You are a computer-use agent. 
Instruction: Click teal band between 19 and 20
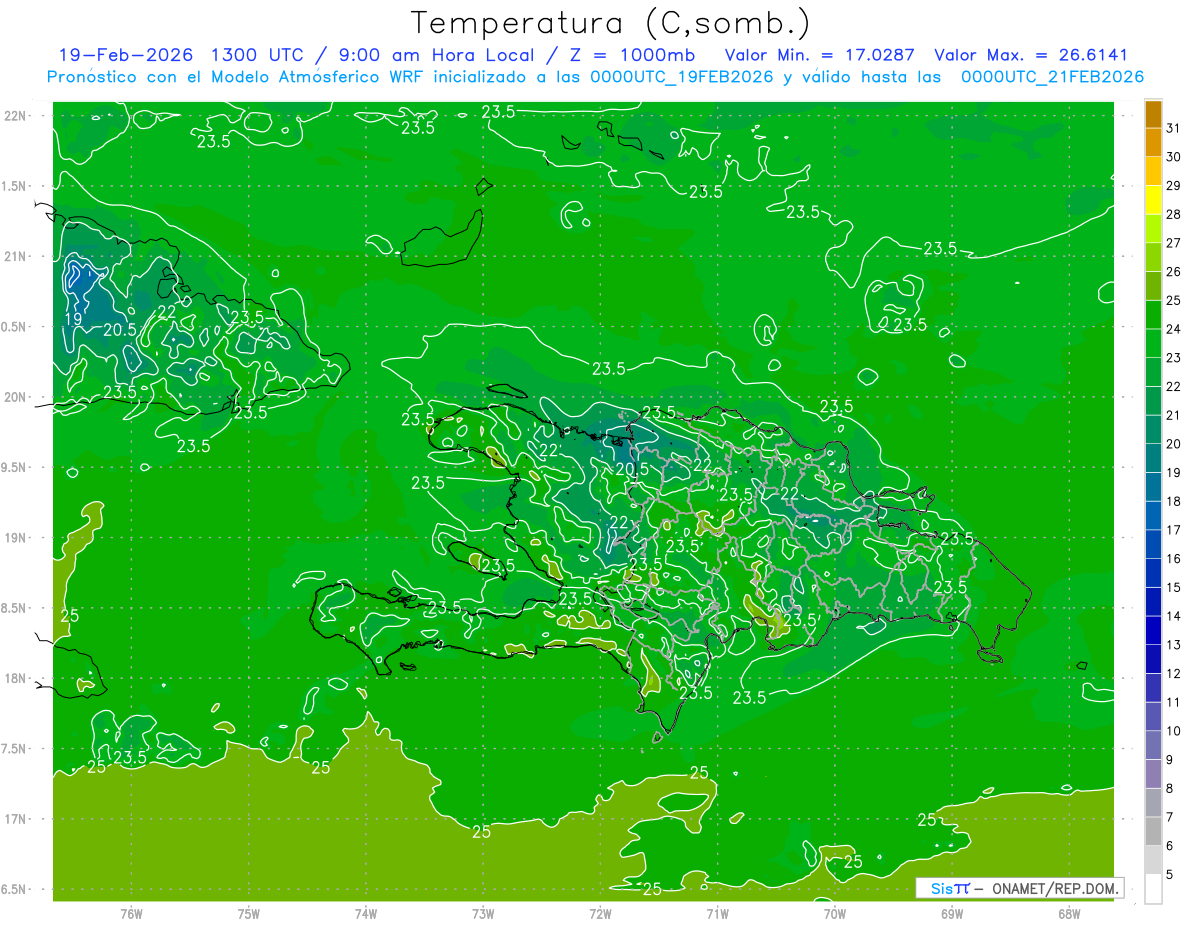[1153, 459]
